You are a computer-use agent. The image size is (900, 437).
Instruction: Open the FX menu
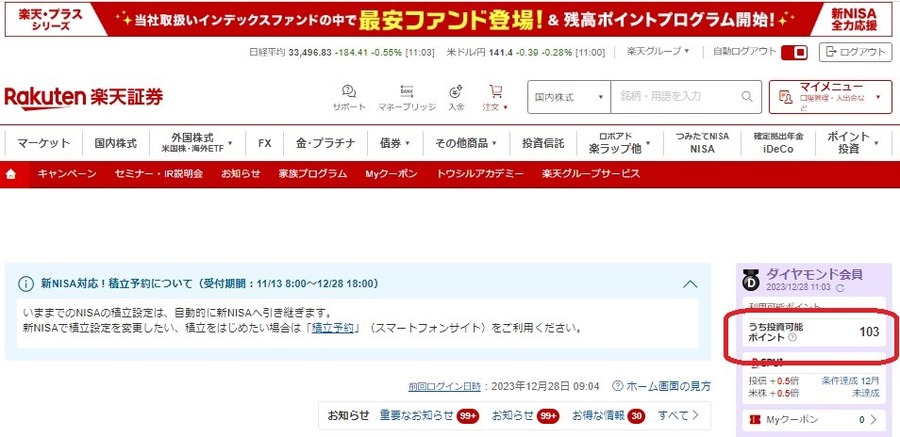coord(265,144)
